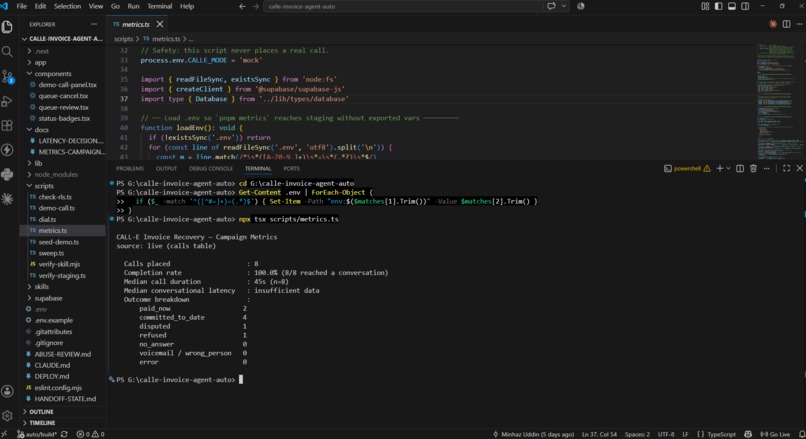806x439 pixels.
Task: Click Ln 37, Col 54 cursor position
Action: tap(599, 434)
